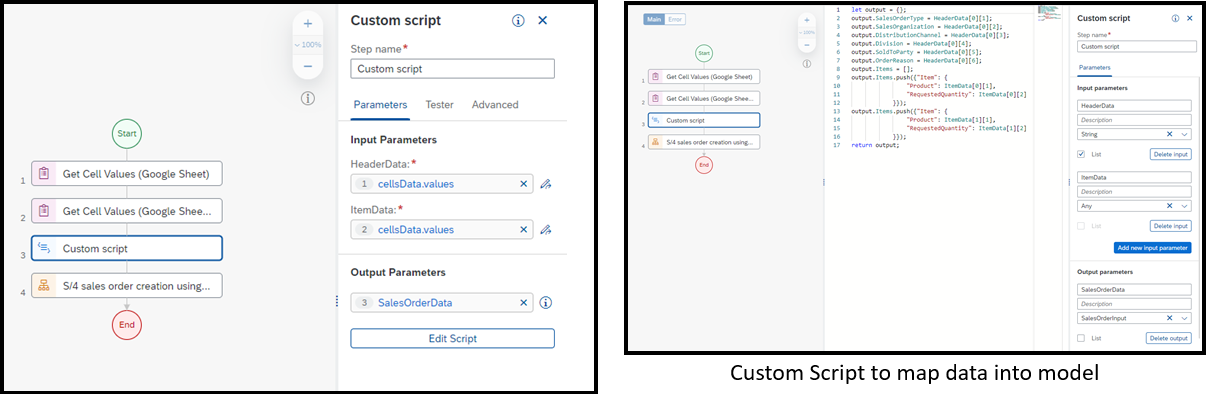Image resolution: width=1211 pixels, height=394 pixels.
Task: Uncheck List checkbox under HeaderData input
Action: [x=1081, y=154]
